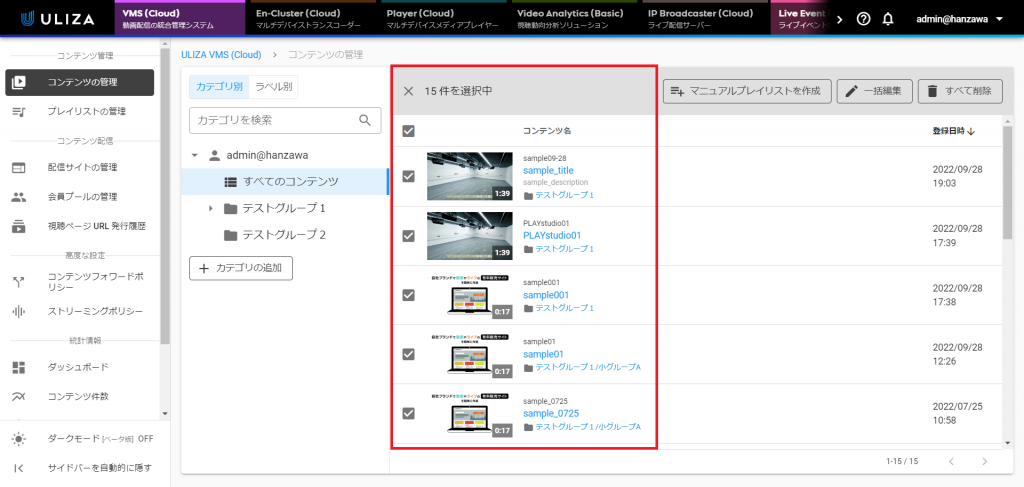
Task: Uncheck the sample001 row checkbox
Action: tap(408, 295)
